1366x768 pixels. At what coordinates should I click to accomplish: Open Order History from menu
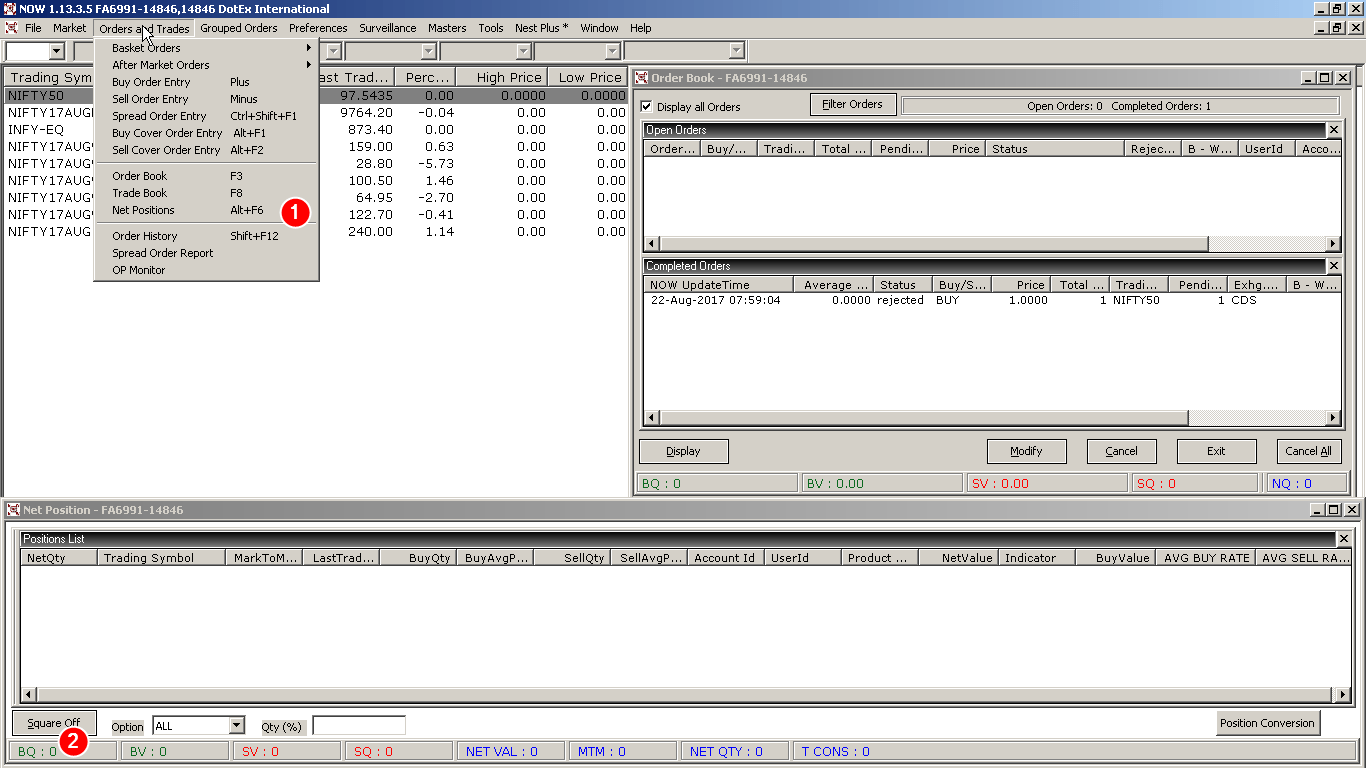pos(205,236)
